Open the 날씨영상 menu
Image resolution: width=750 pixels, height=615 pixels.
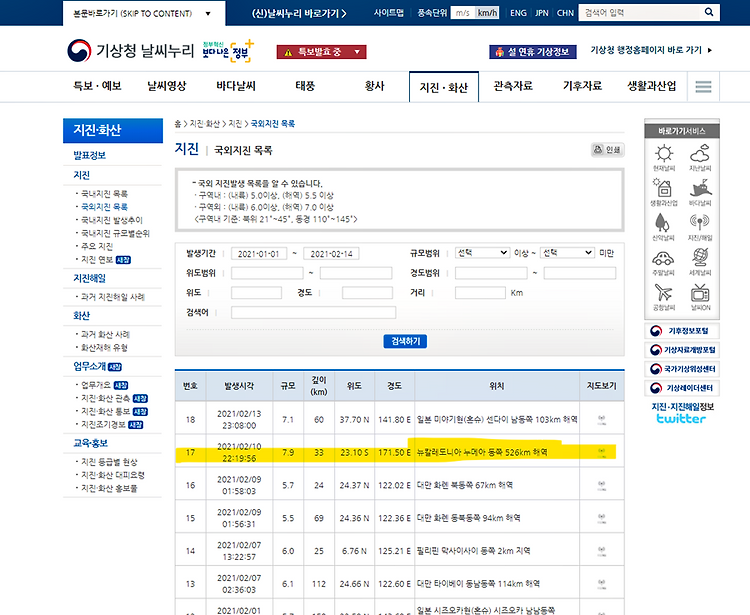[x=166, y=86]
